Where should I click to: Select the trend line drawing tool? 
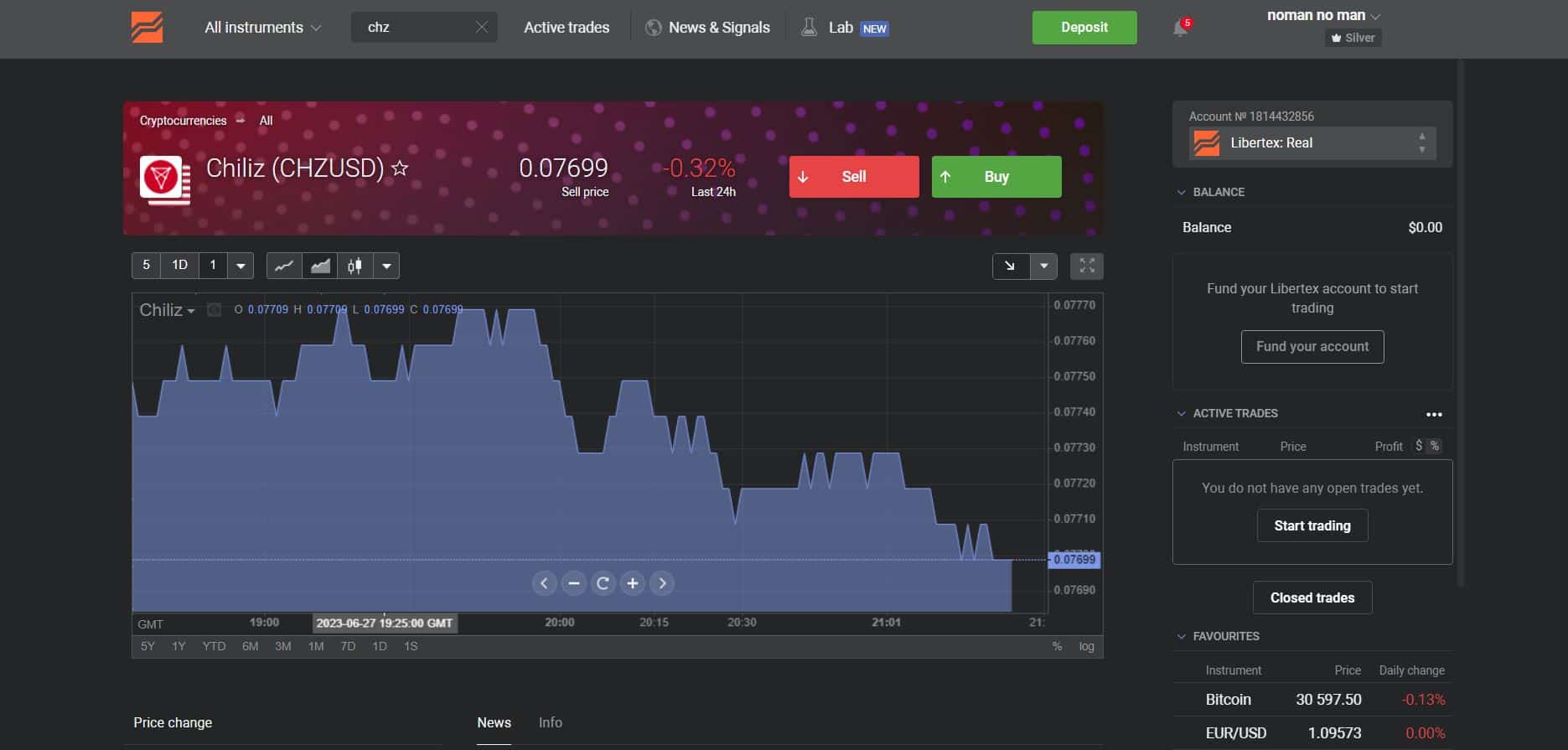click(x=1011, y=266)
